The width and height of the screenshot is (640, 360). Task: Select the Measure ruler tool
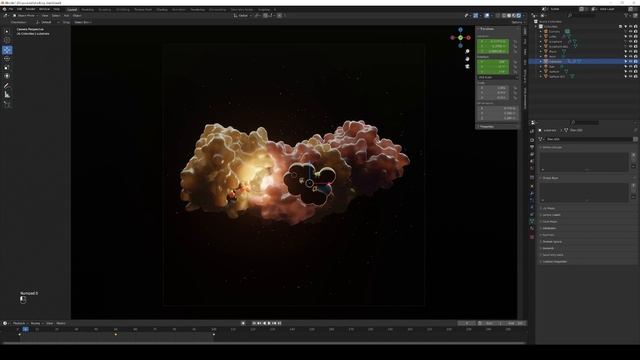7,95
